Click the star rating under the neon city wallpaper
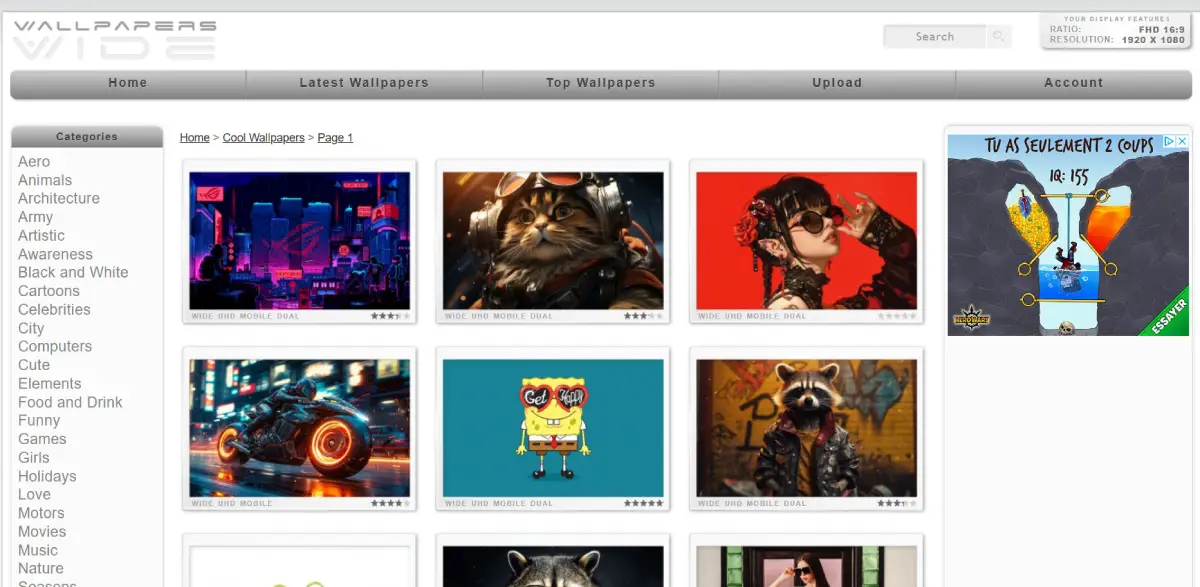The width and height of the screenshot is (1200, 587). (390, 316)
